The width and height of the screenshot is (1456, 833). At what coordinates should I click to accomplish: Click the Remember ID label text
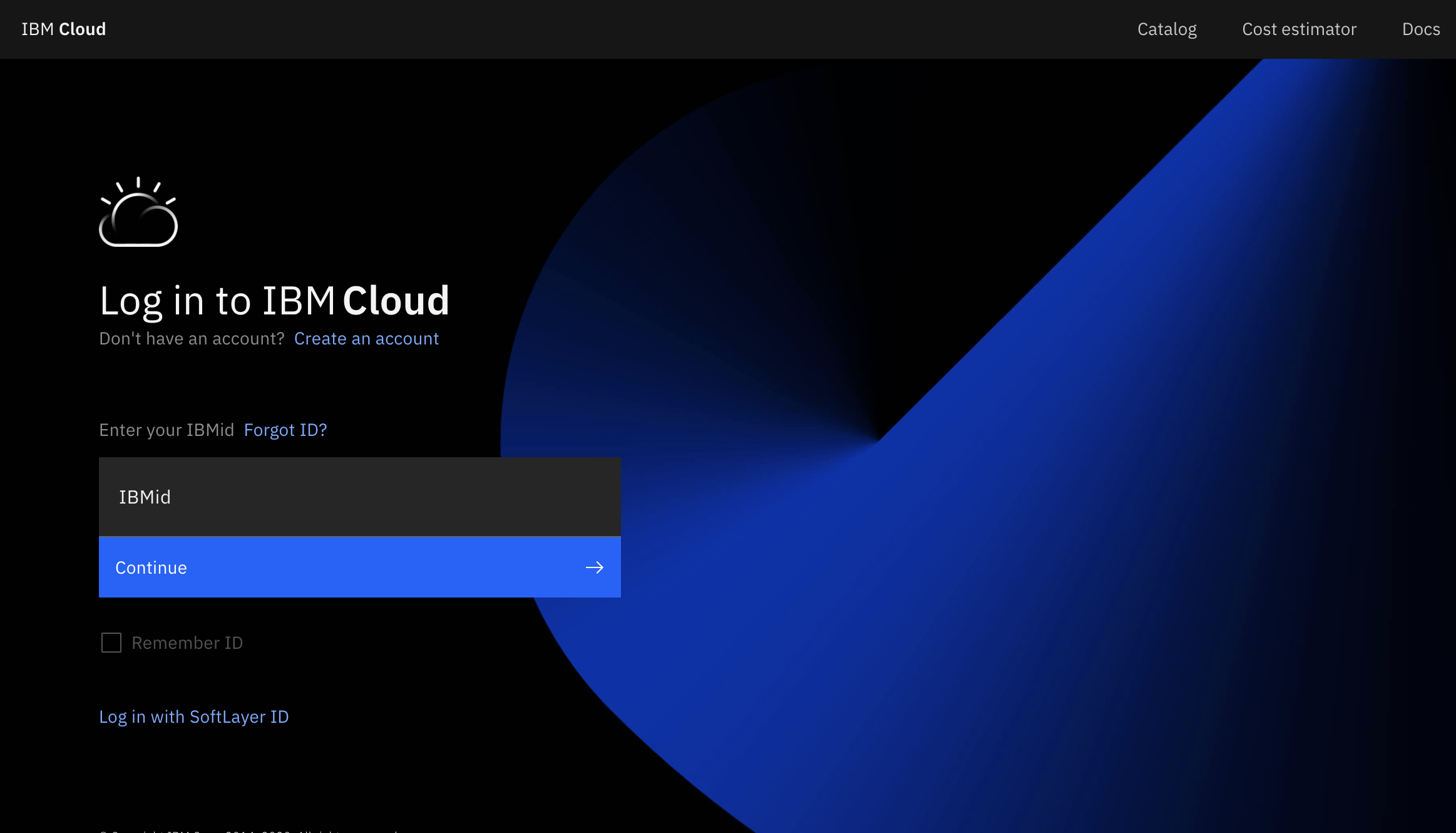(x=187, y=643)
